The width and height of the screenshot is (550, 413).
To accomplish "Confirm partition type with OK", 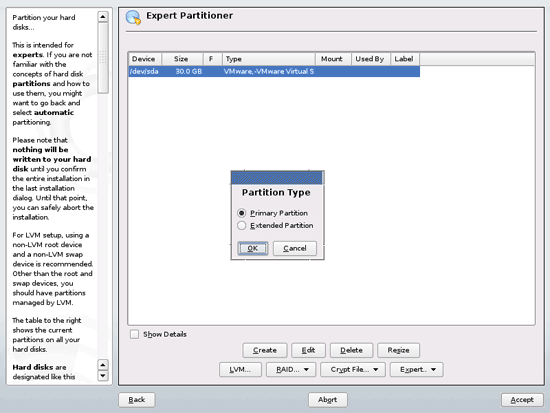I will (253, 248).
